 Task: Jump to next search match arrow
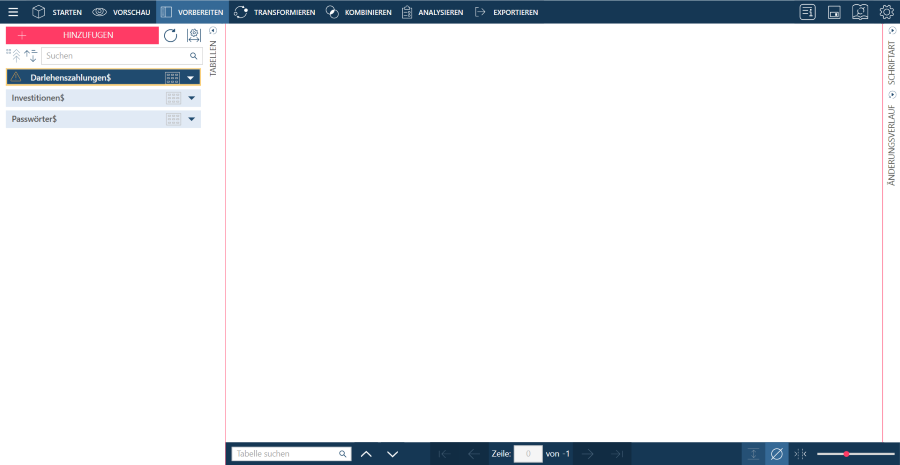click(x=393, y=454)
